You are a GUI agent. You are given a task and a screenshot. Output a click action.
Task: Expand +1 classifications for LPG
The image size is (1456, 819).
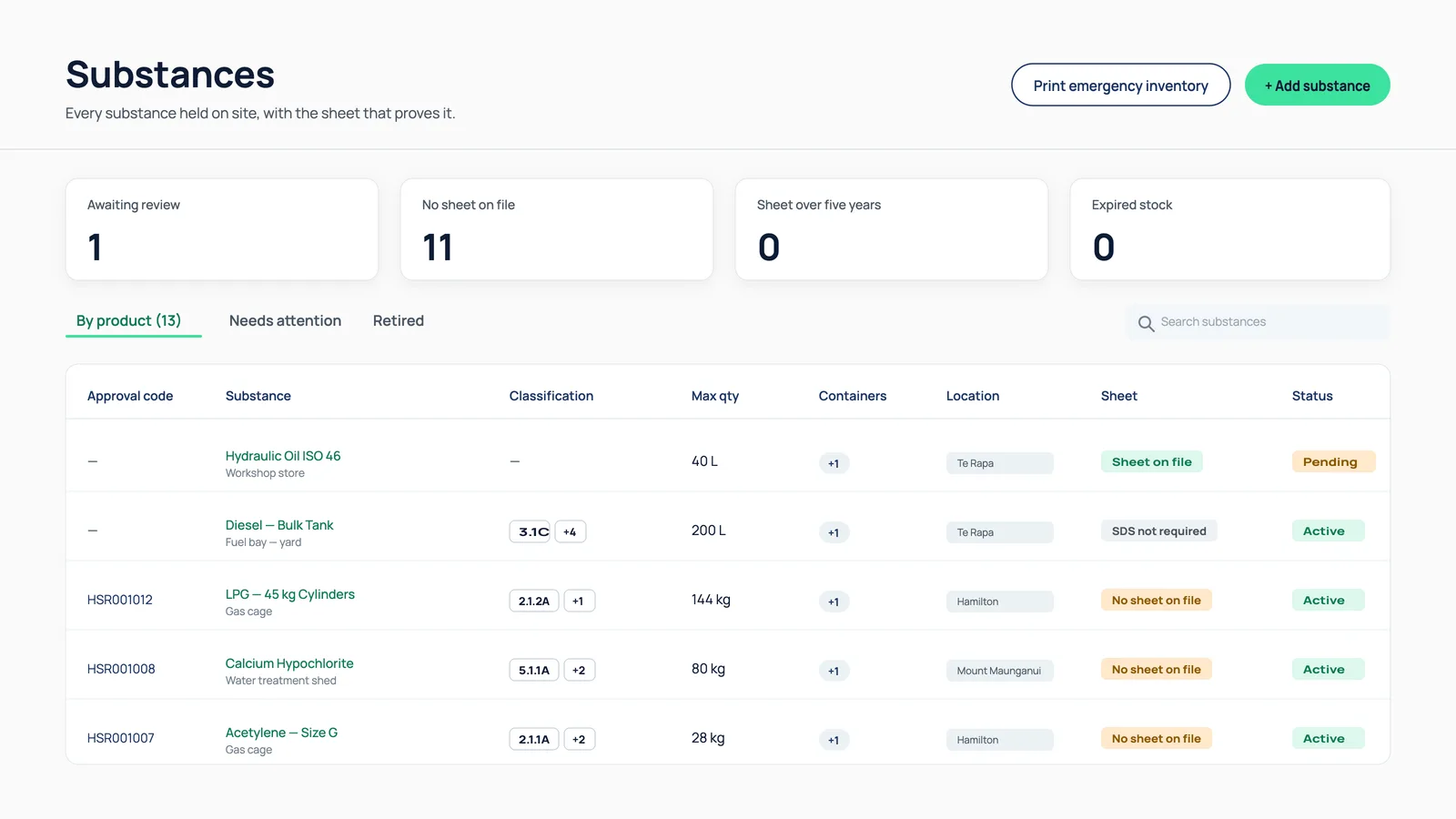pyautogui.click(x=579, y=601)
